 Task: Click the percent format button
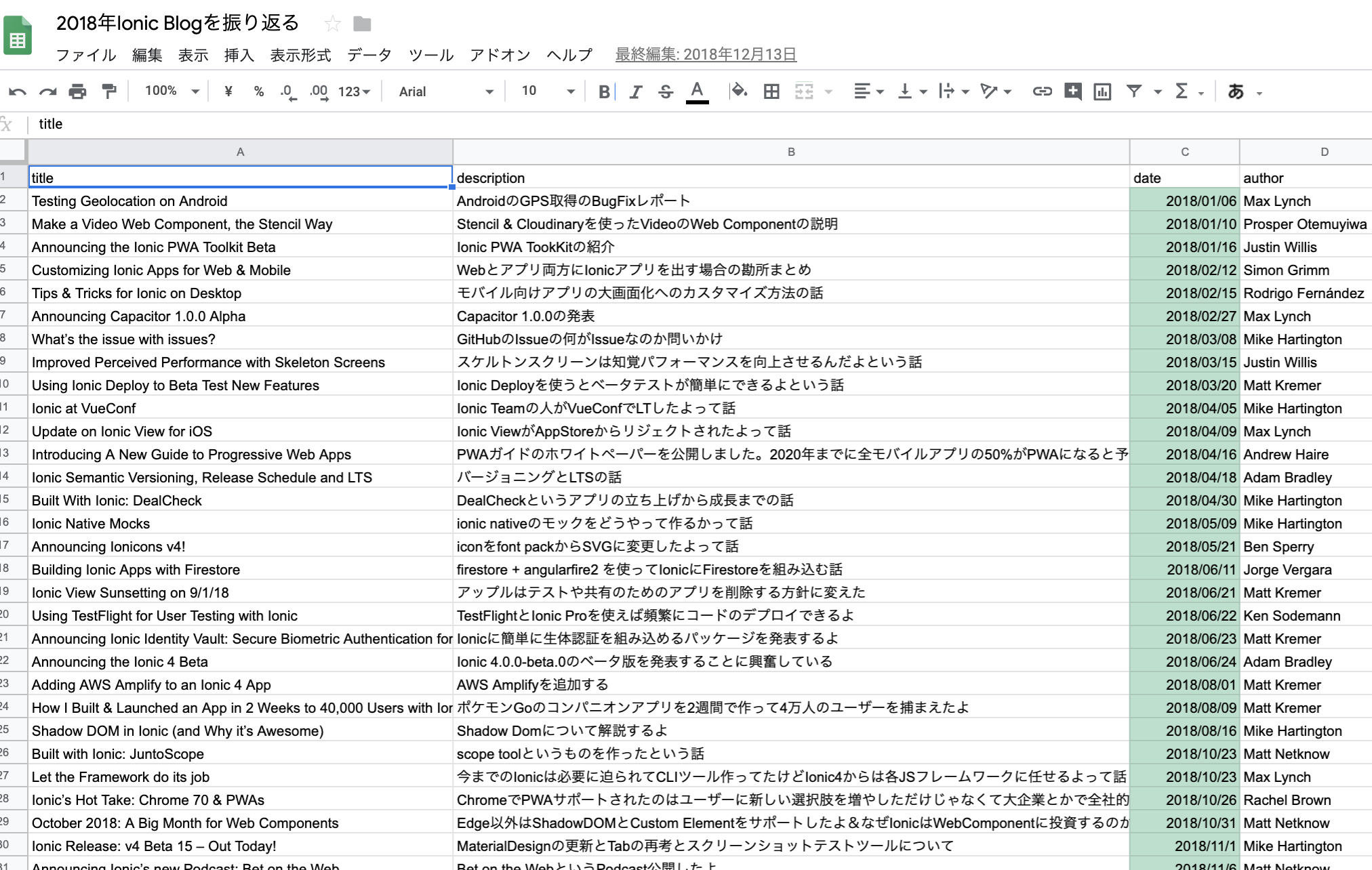pyautogui.click(x=258, y=91)
